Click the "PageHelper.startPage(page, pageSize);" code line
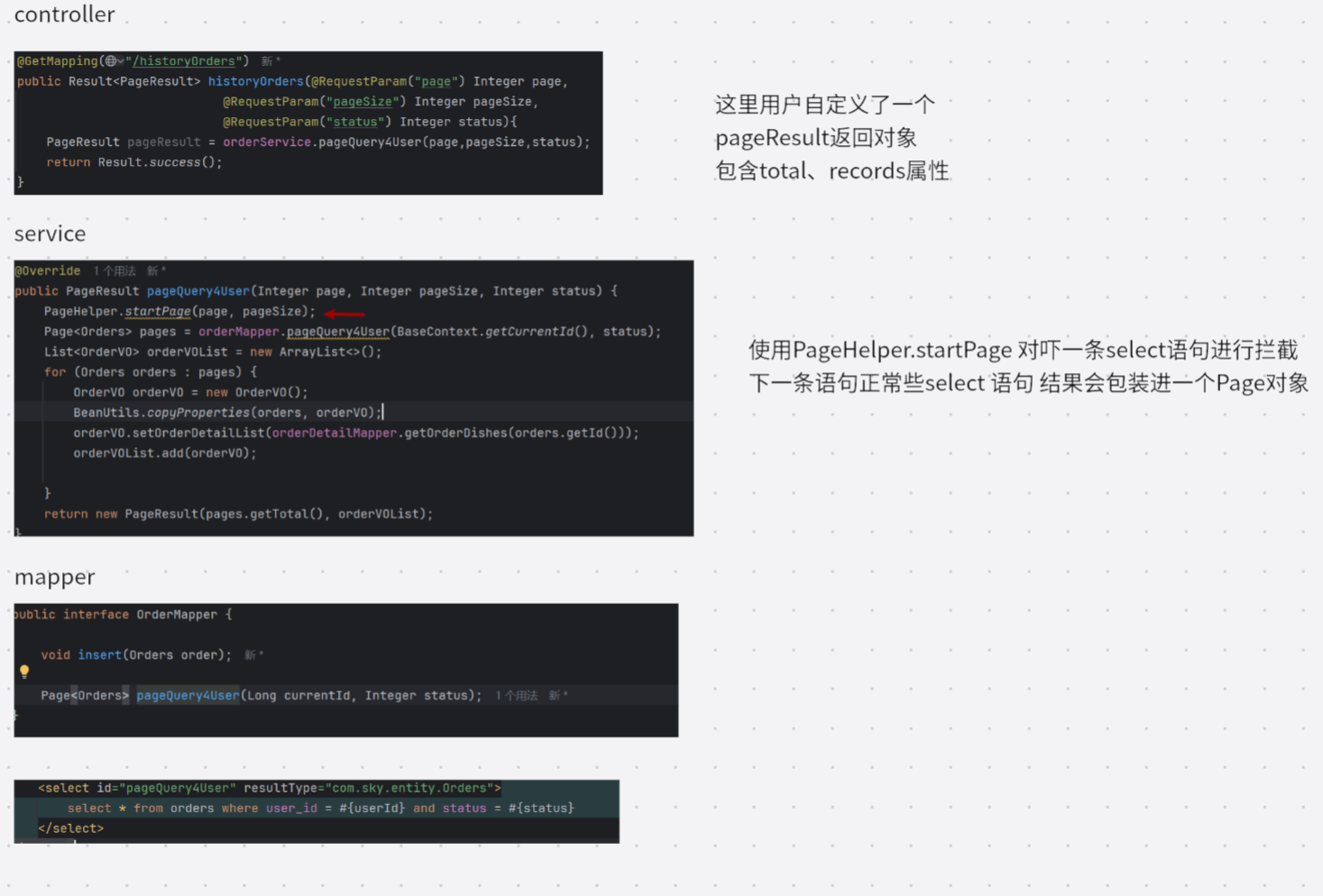The height and width of the screenshot is (896, 1323). pos(180,312)
